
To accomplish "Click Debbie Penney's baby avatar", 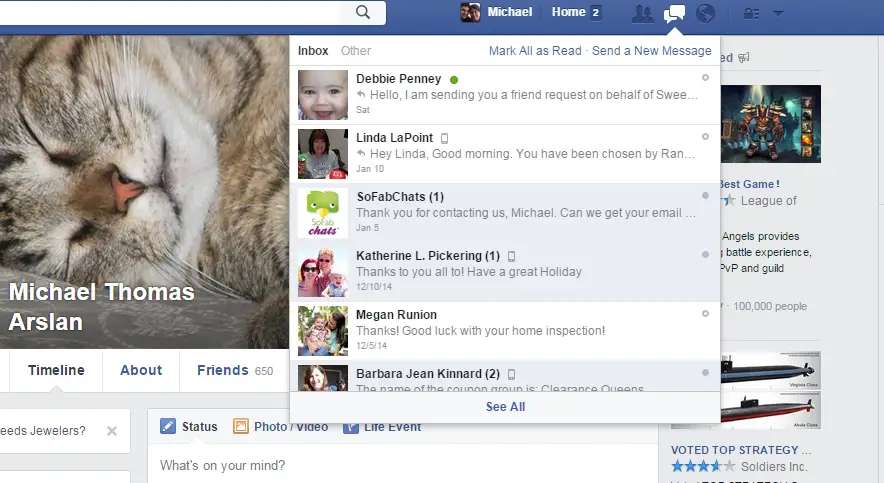I will click(322, 95).
